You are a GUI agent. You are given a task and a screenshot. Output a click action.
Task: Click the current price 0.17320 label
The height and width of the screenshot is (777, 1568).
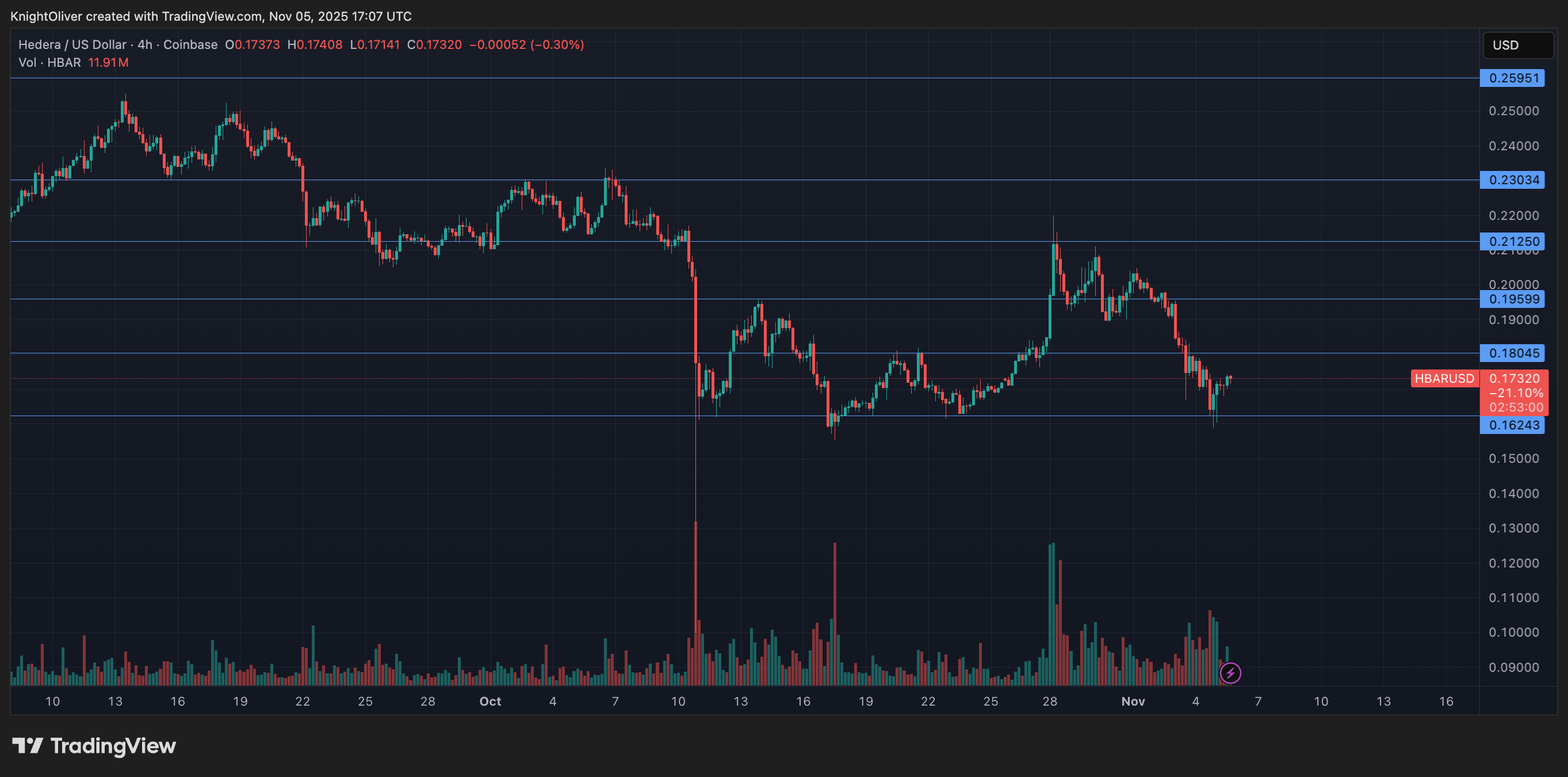click(x=1514, y=379)
